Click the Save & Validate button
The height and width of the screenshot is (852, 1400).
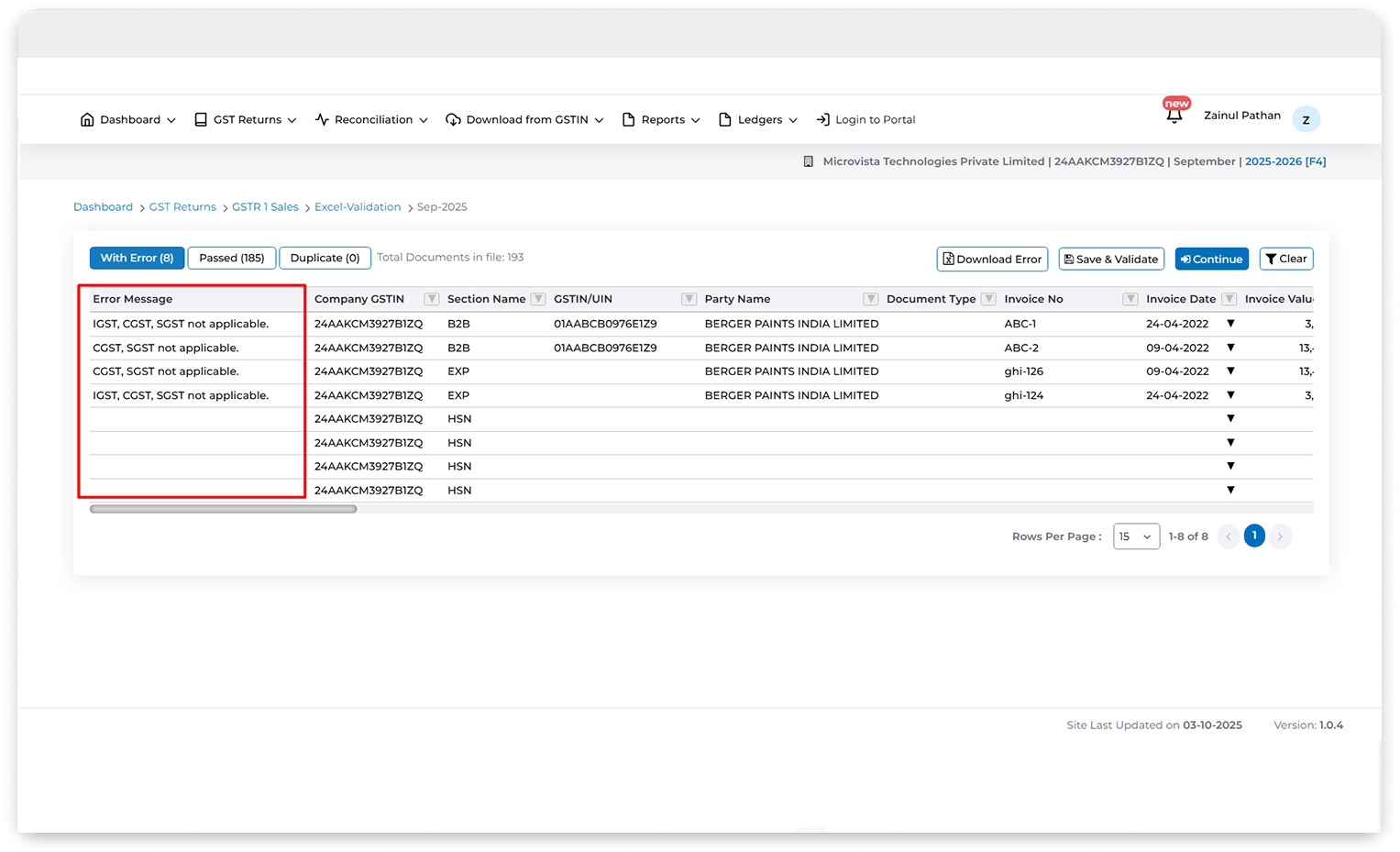tap(1111, 260)
